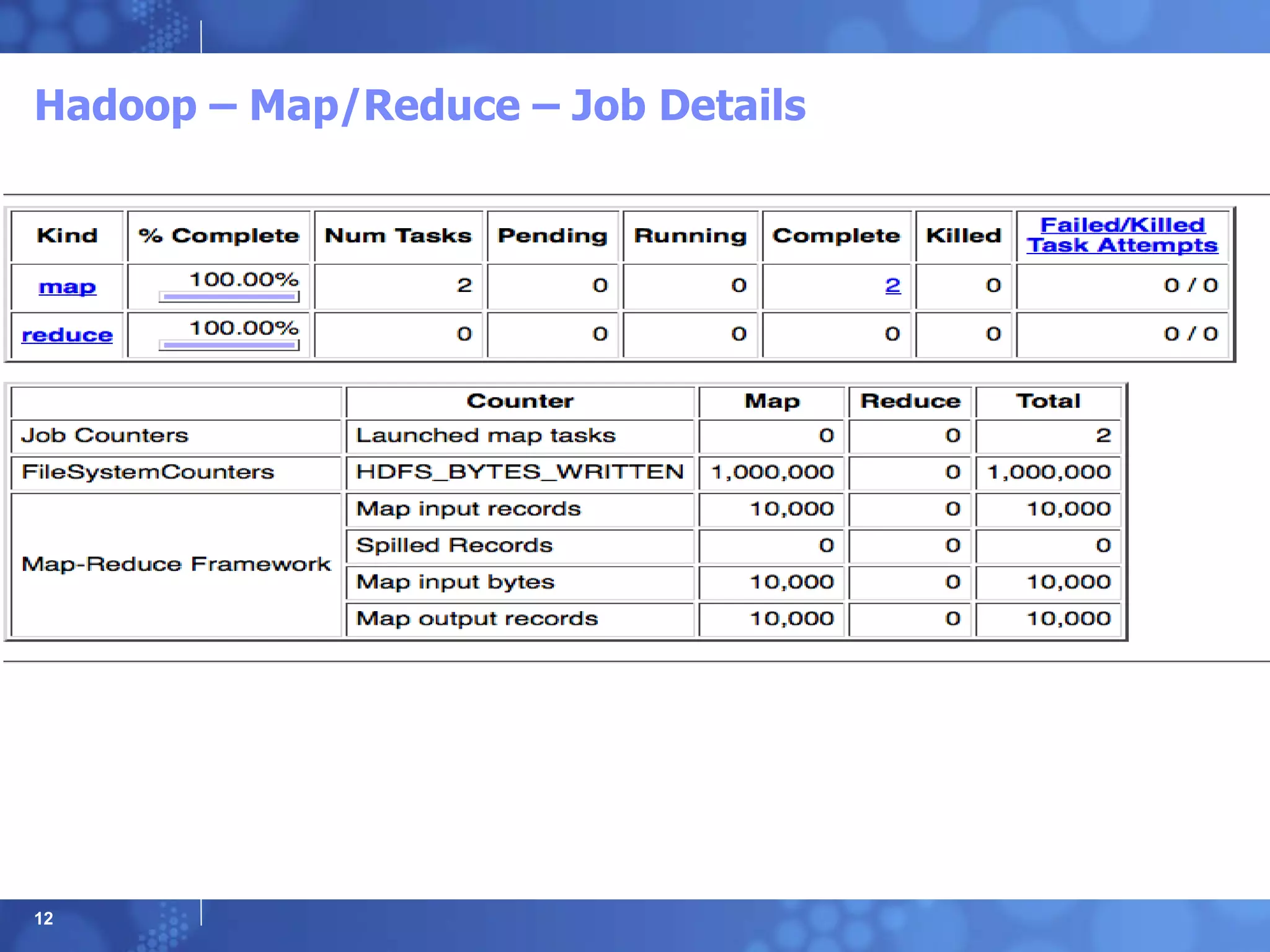The image size is (1270, 952).
Task: Click the Launched map tasks counter
Action: pos(520,436)
